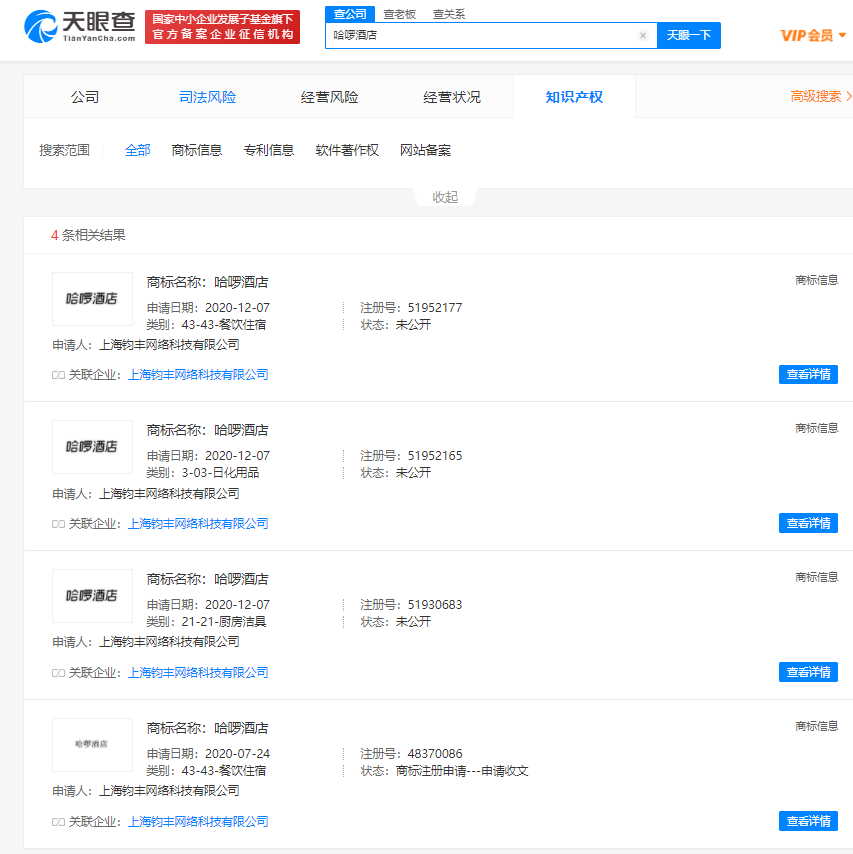Open trademark thumbnail for registration 51952177
This screenshot has height=854, width=853.
pyautogui.click(x=92, y=299)
